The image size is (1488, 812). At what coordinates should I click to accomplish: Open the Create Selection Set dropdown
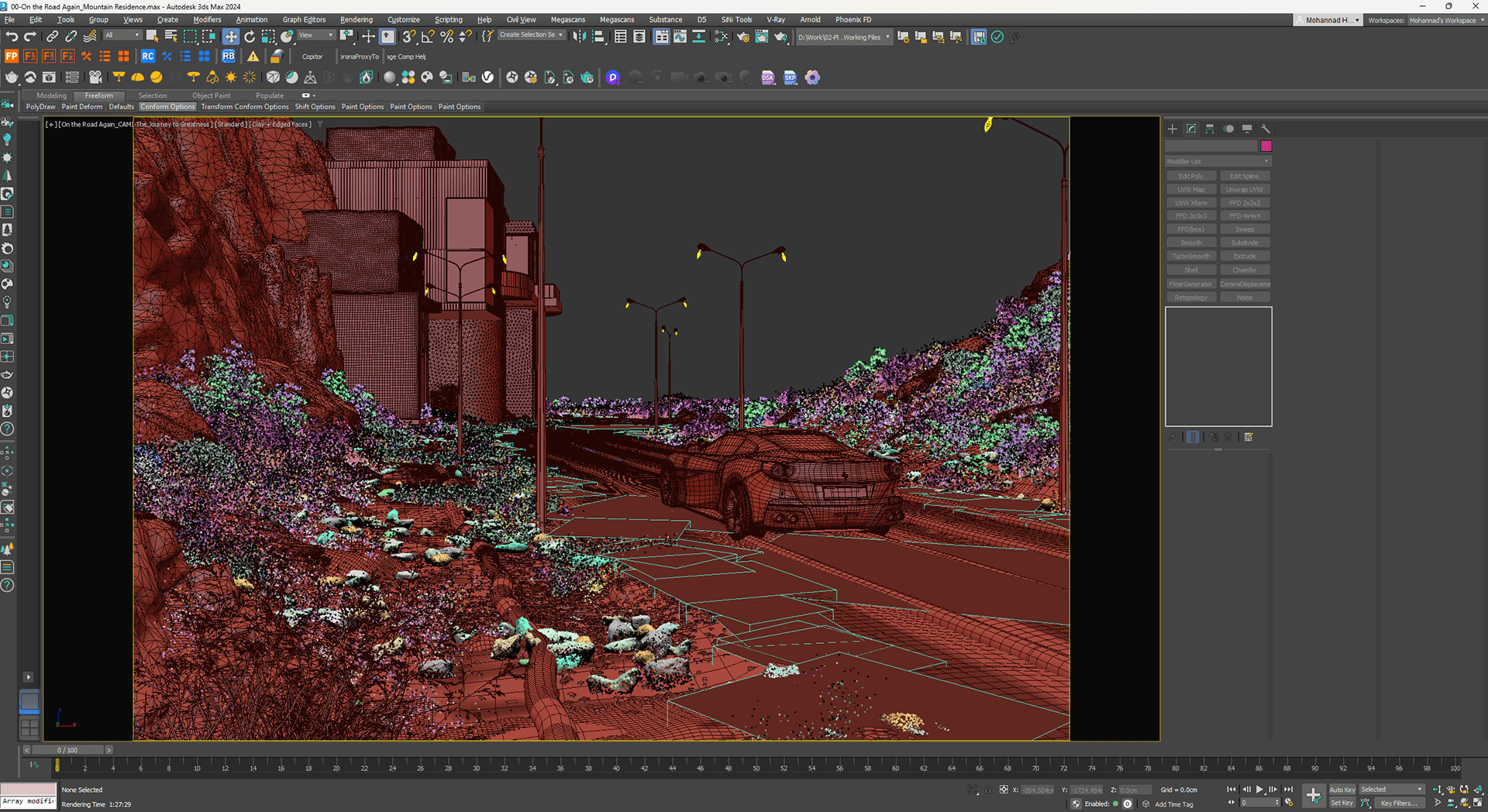[530, 35]
